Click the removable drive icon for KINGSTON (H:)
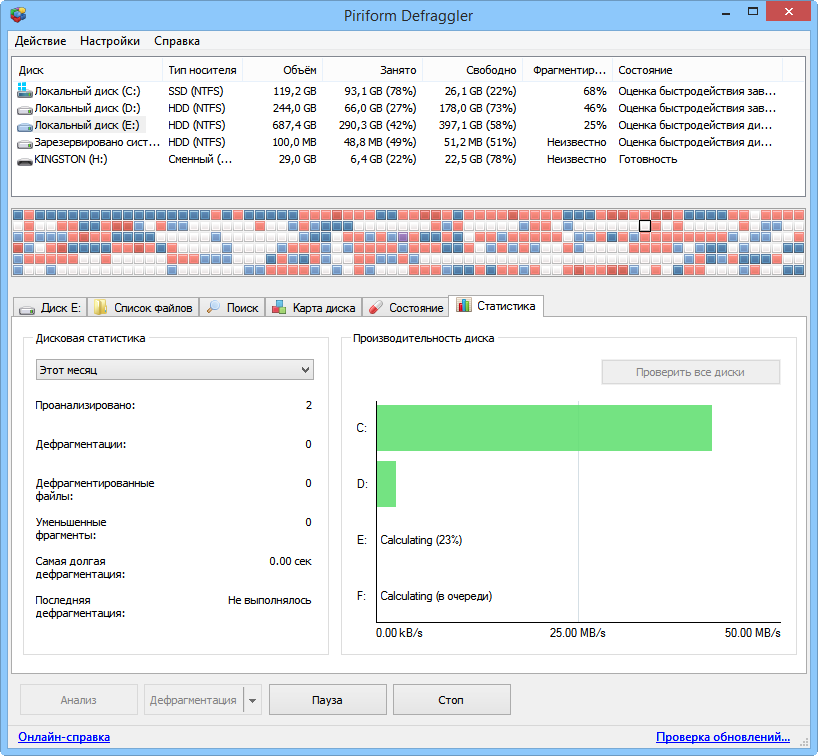818x756 pixels. [25, 161]
